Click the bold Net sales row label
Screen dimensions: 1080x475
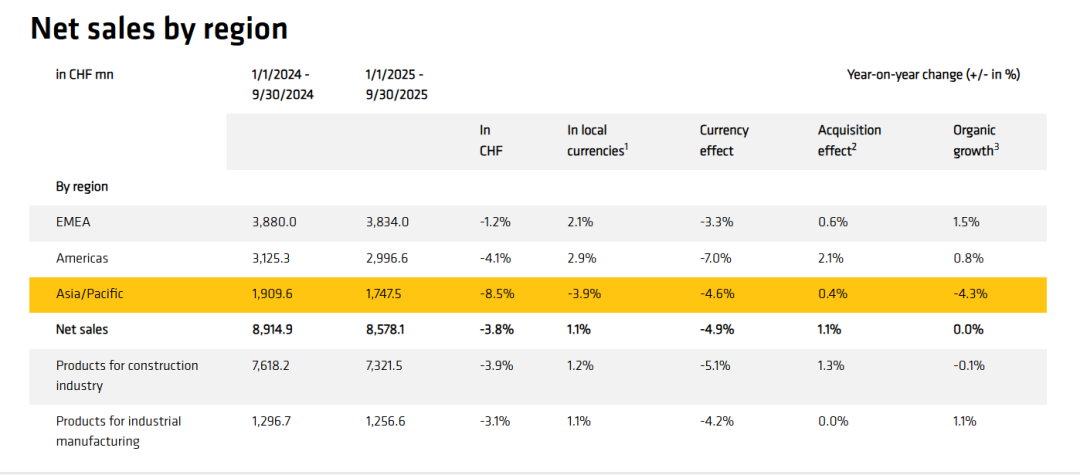(x=83, y=329)
